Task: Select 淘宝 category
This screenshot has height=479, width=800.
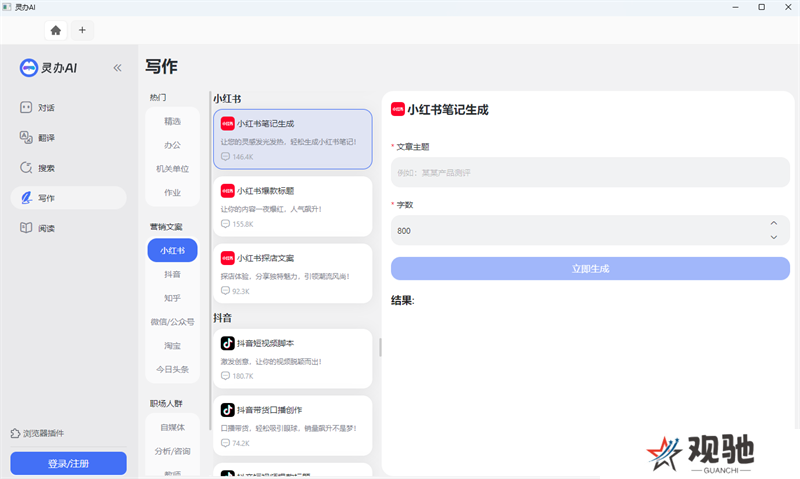Action: [x=172, y=346]
